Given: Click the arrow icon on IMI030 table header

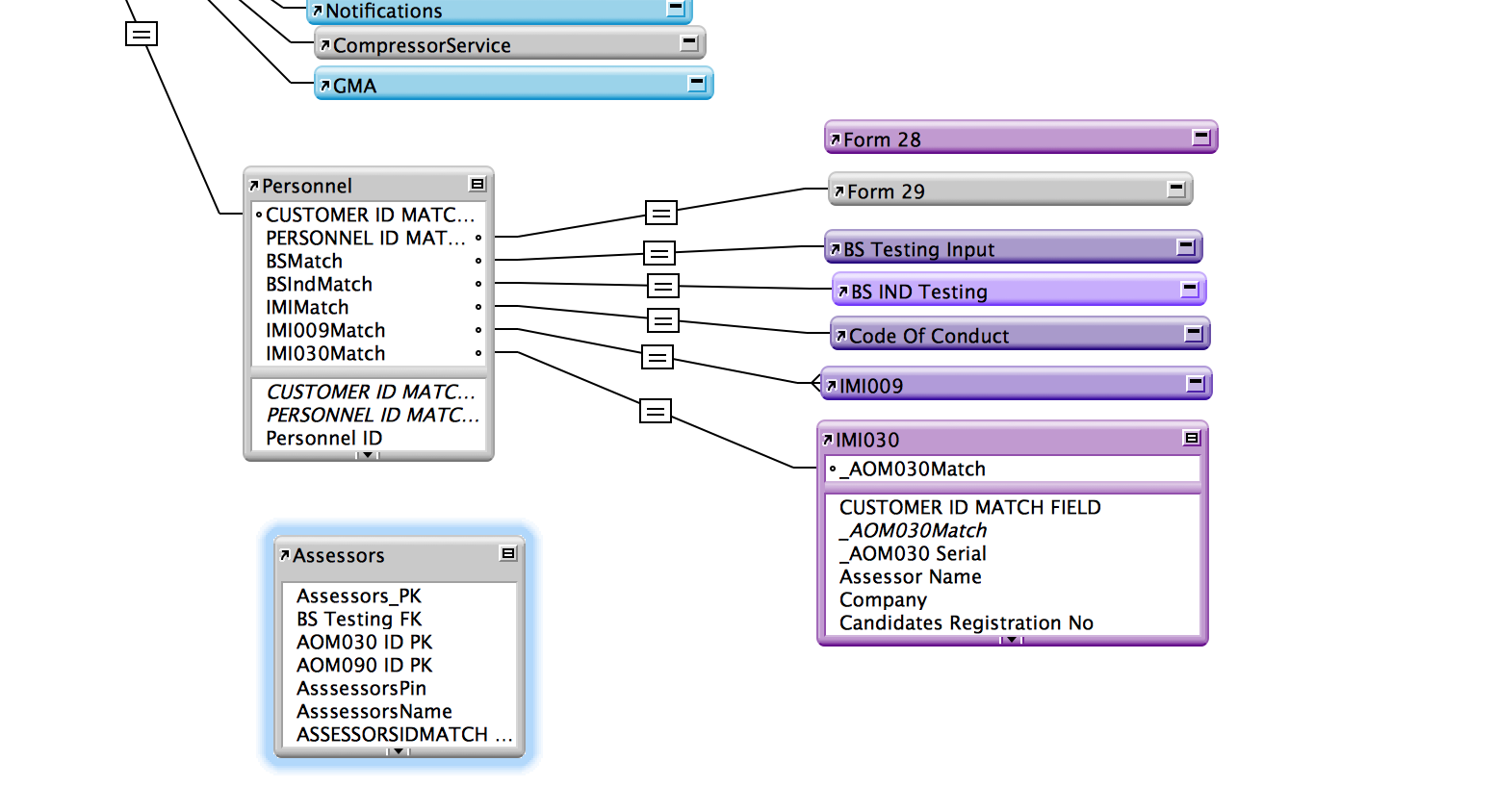Looking at the screenshot, I should tap(828, 440).
